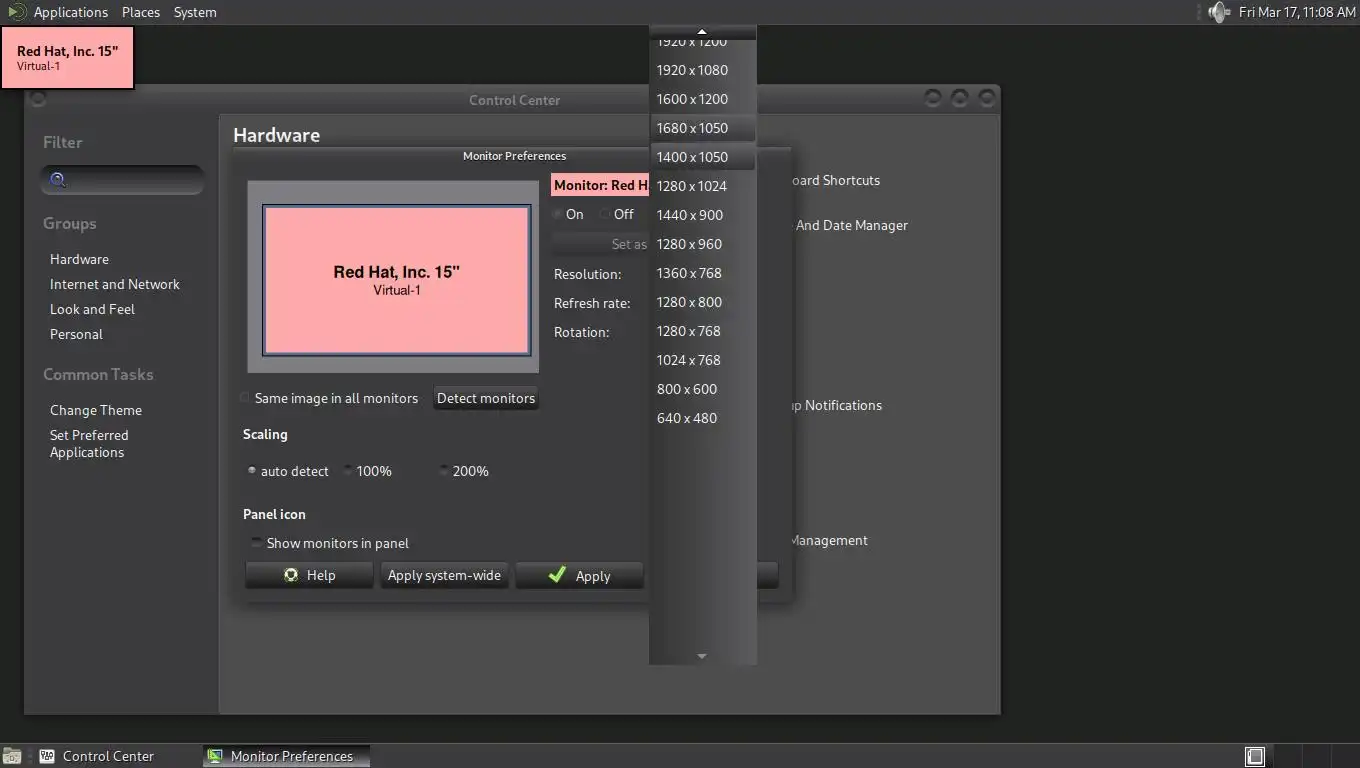The height and width of the screenshot is (768, 1360).
Task: Click the down scroll arrow of resolution list
Action: (702, 656)
